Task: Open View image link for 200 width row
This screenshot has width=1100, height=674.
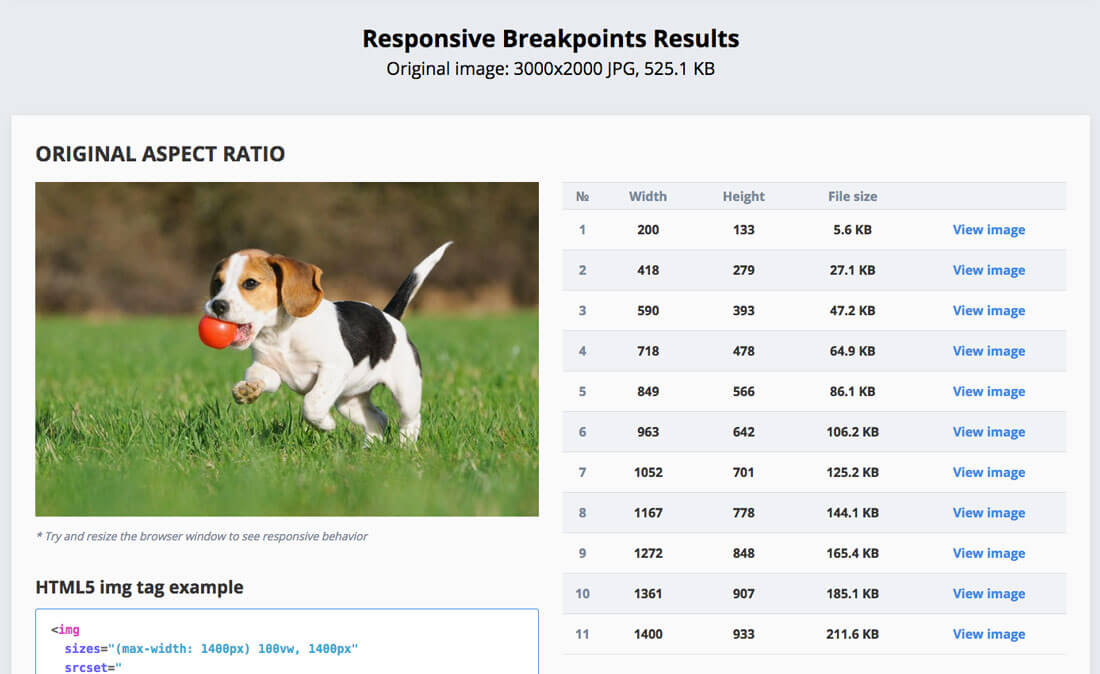Action: [988, 230]
